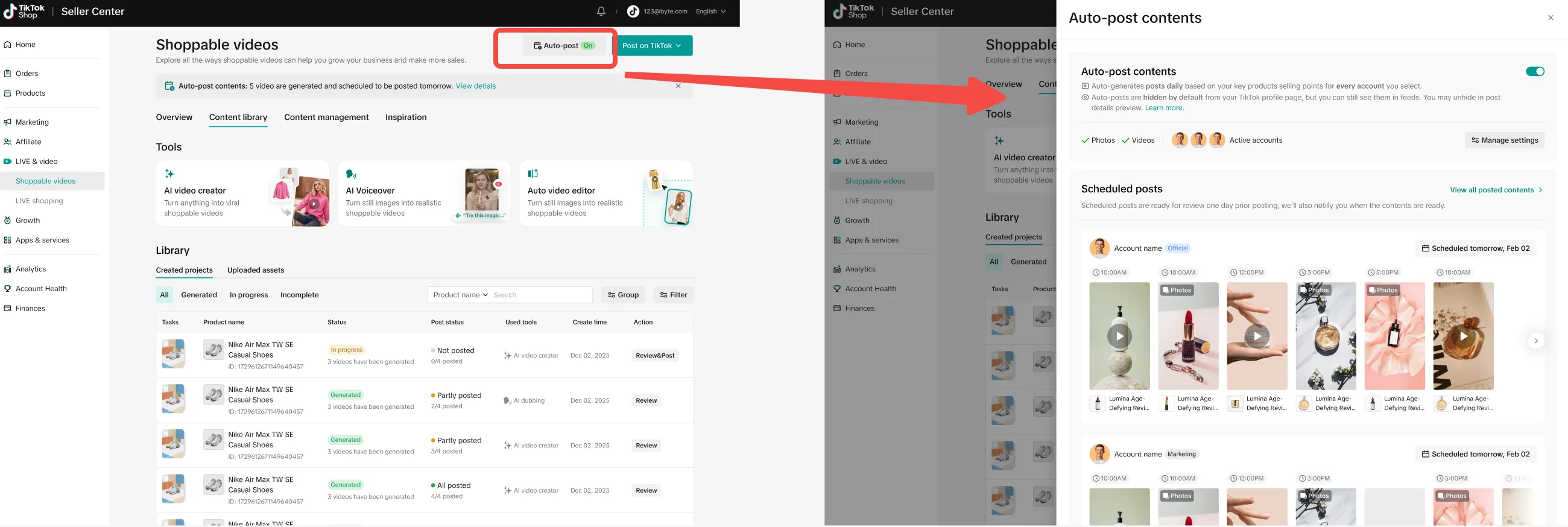The height and width of the screenshot is (527, 1568).
Task: Open the English language dropdown
Action: pyautogui.click(x=710, y=11)
